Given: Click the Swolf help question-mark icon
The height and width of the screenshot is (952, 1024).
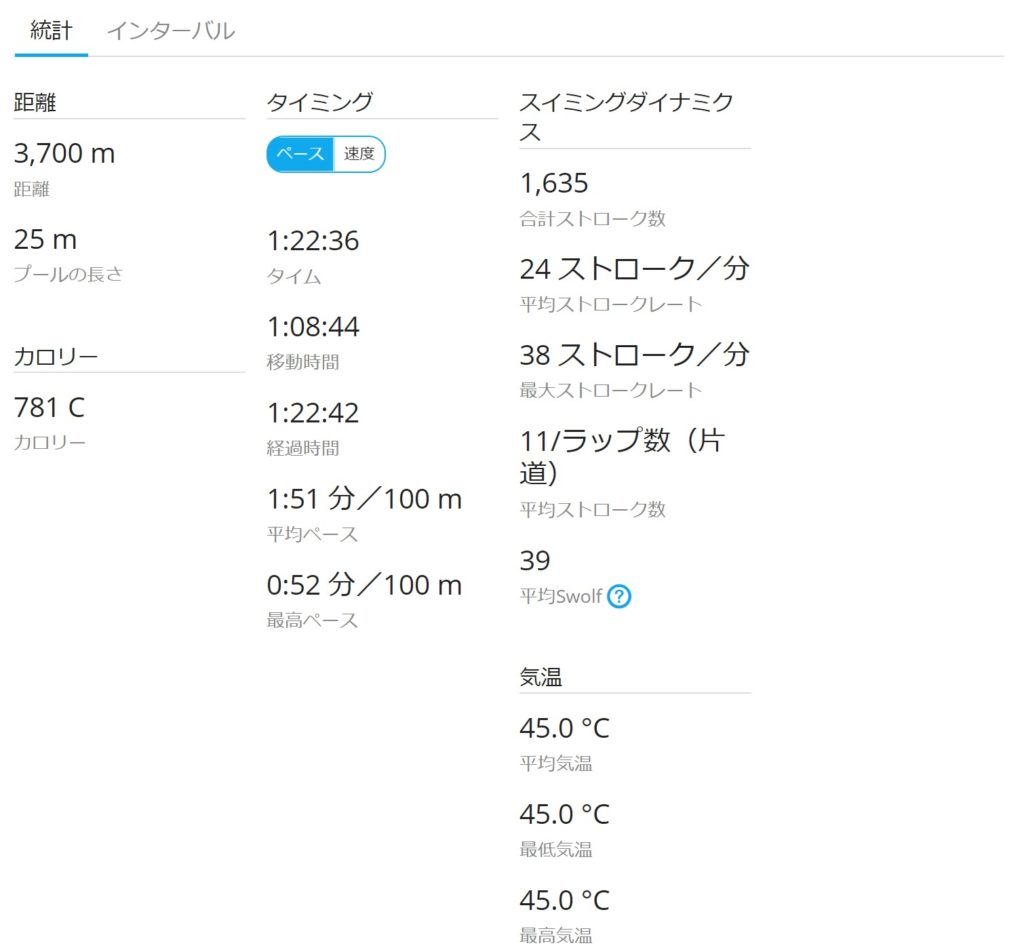Looking at the screenshot, I should pos(619,597).
